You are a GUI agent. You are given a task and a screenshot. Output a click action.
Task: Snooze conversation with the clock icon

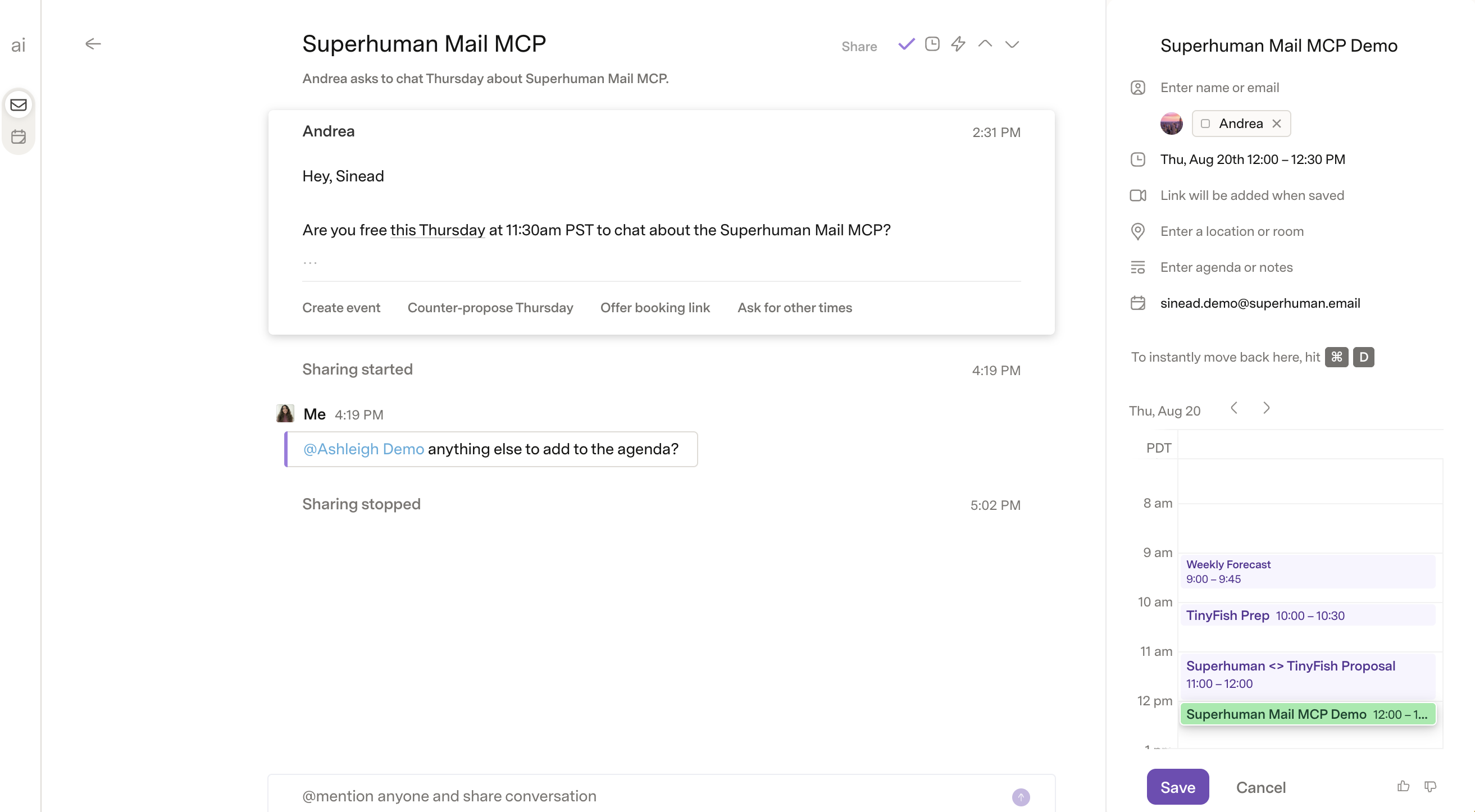point(932,44)
